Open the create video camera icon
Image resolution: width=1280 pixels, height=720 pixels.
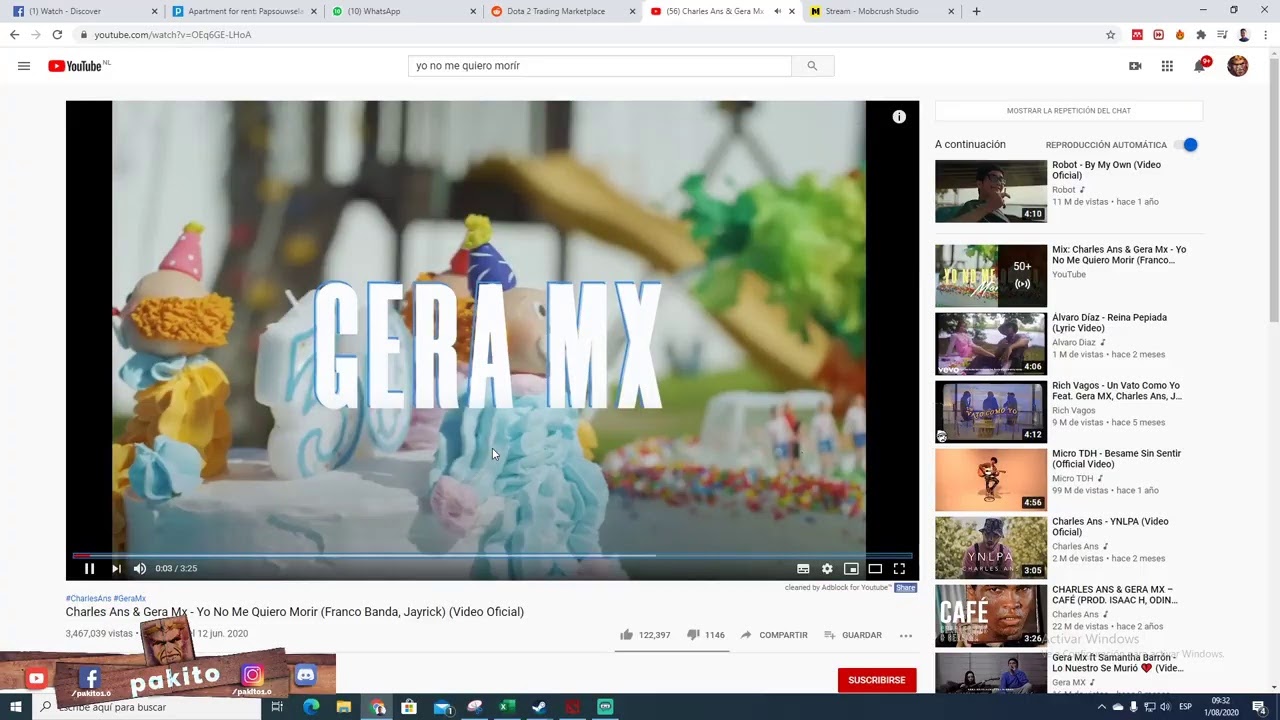(x=1135, y=66)
